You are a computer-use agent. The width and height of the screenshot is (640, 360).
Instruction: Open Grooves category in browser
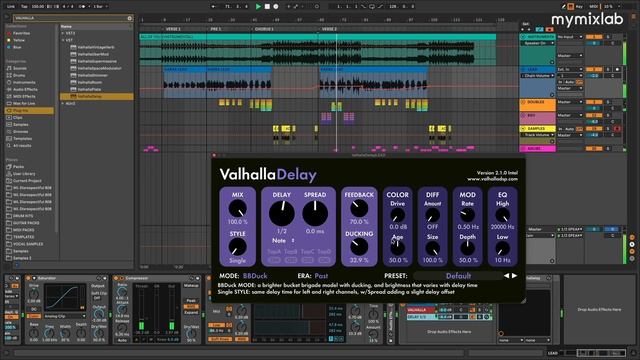[x=20, y=131]
